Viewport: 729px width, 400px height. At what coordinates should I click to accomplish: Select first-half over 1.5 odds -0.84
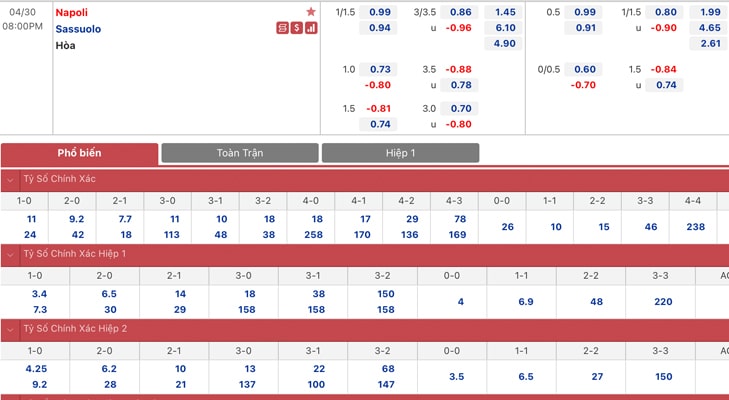pos(664,69)
